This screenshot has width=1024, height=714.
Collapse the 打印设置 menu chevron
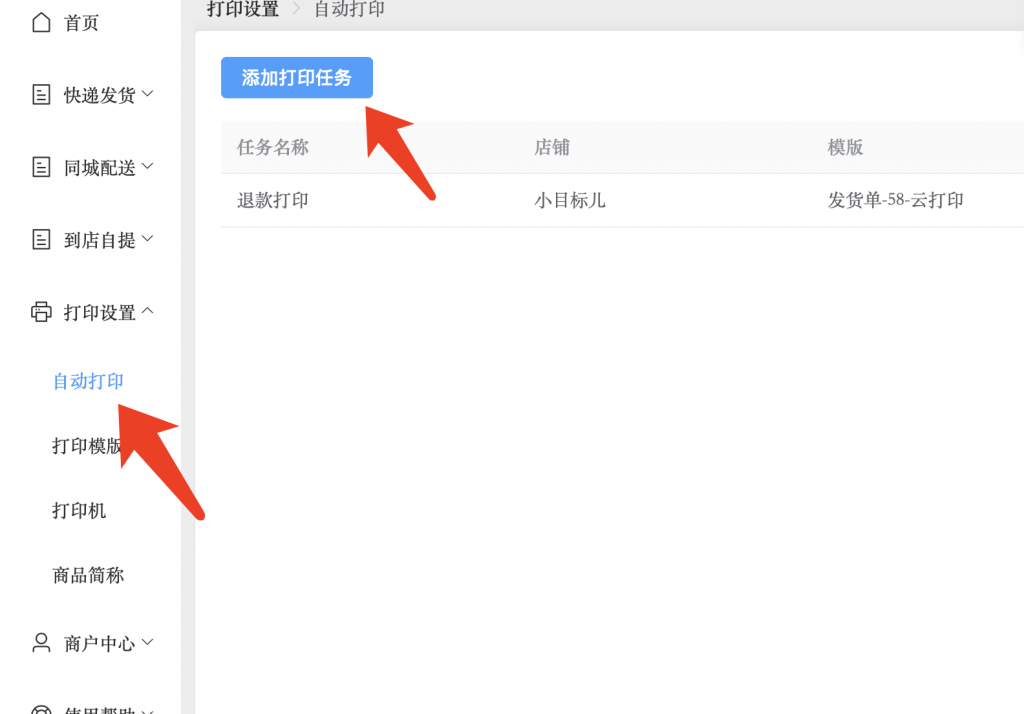click(x=148, y=311)
